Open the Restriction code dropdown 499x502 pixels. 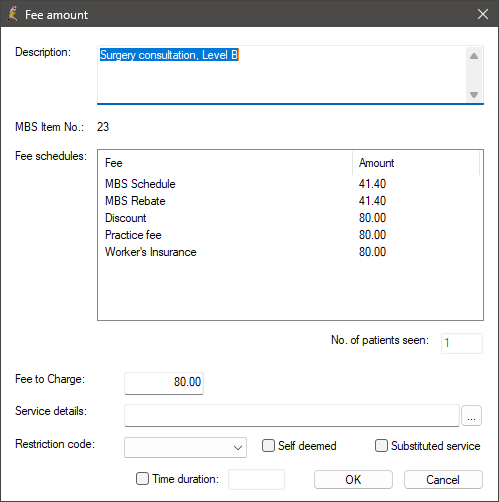click(x=185, y=447)
